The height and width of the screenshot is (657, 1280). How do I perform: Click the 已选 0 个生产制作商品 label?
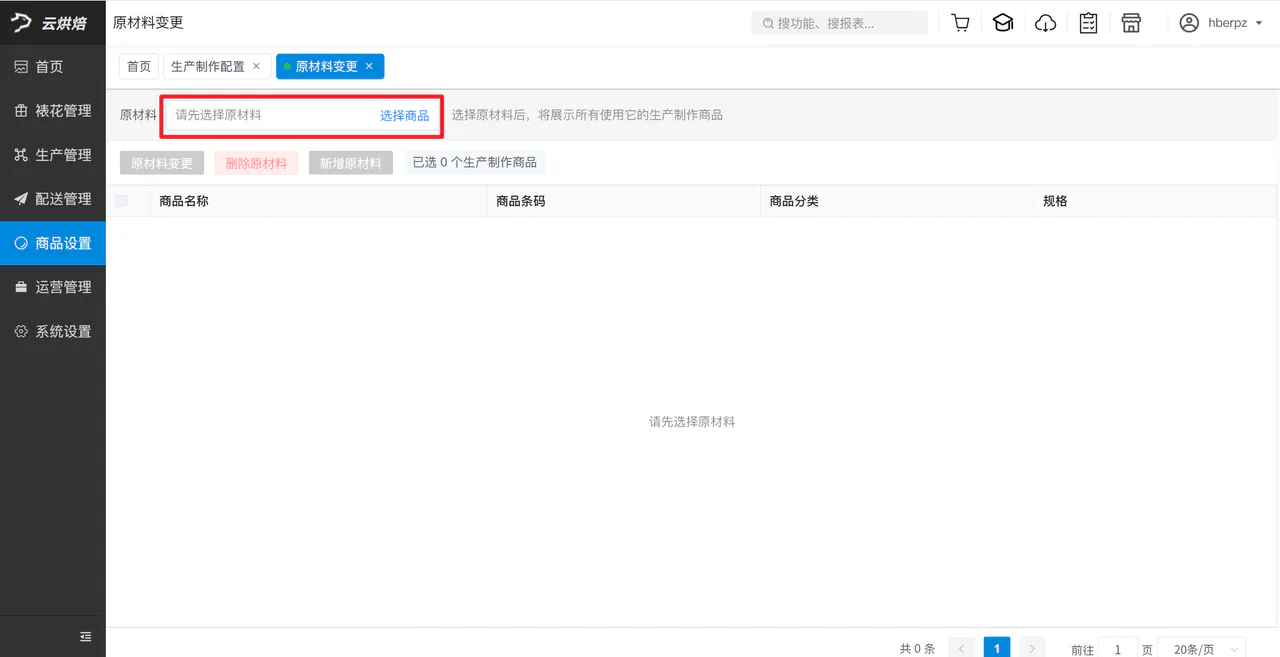pyautogui.click(x=475, y=162)
